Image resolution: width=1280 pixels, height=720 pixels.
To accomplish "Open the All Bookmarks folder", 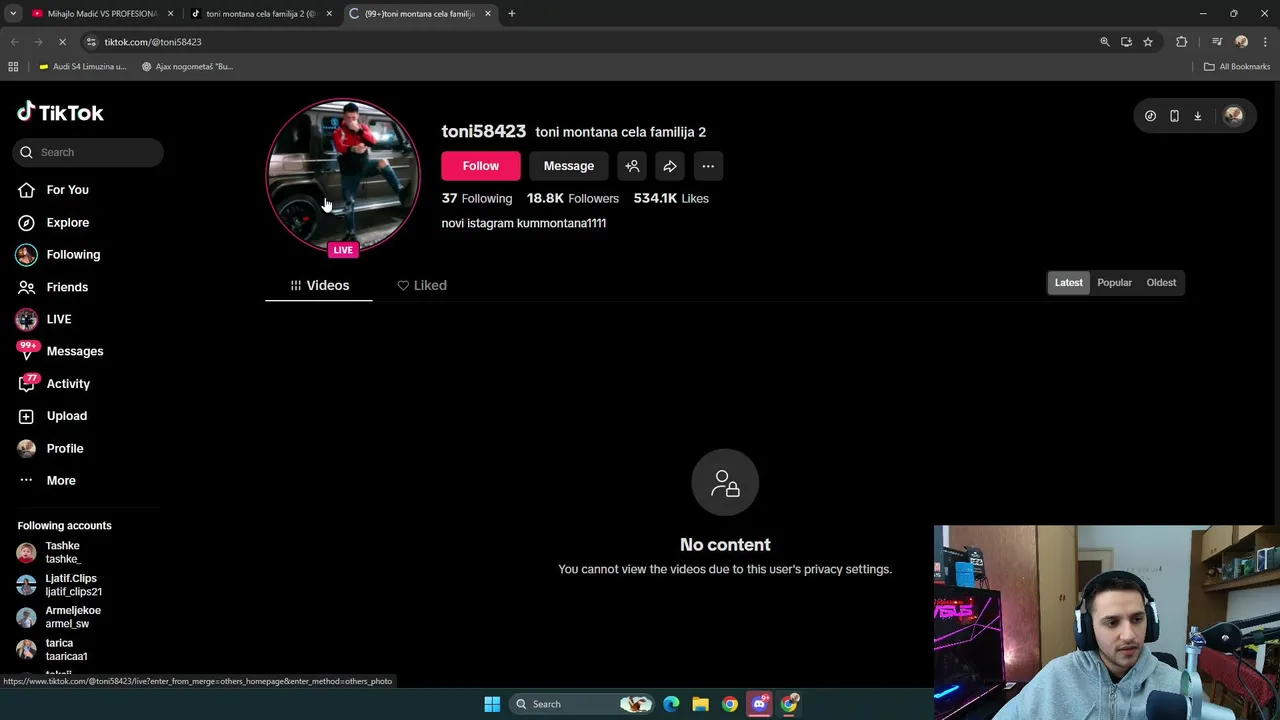I will click(x=1237, y=67).
